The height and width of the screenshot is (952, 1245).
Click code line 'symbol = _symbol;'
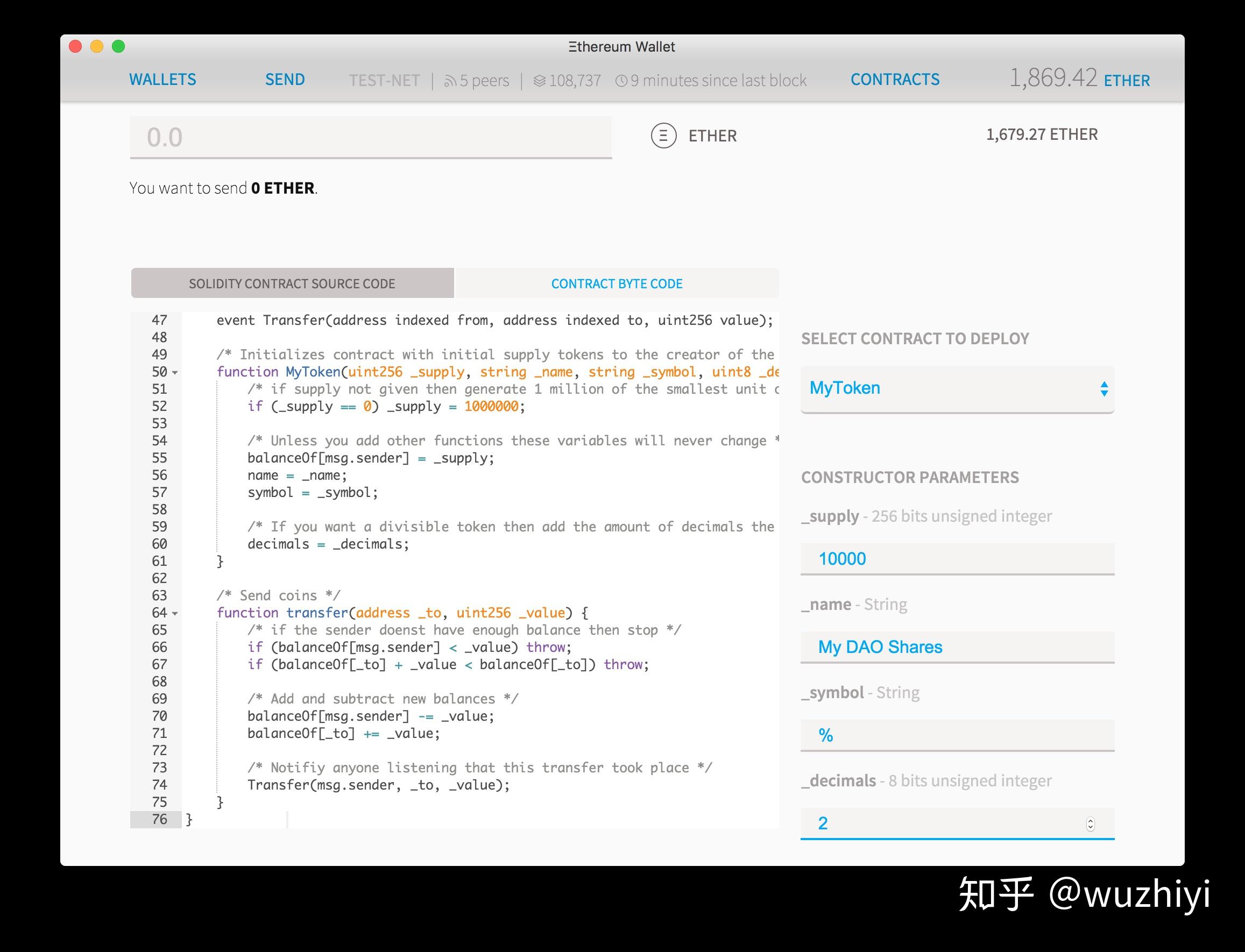coord(313,493)
